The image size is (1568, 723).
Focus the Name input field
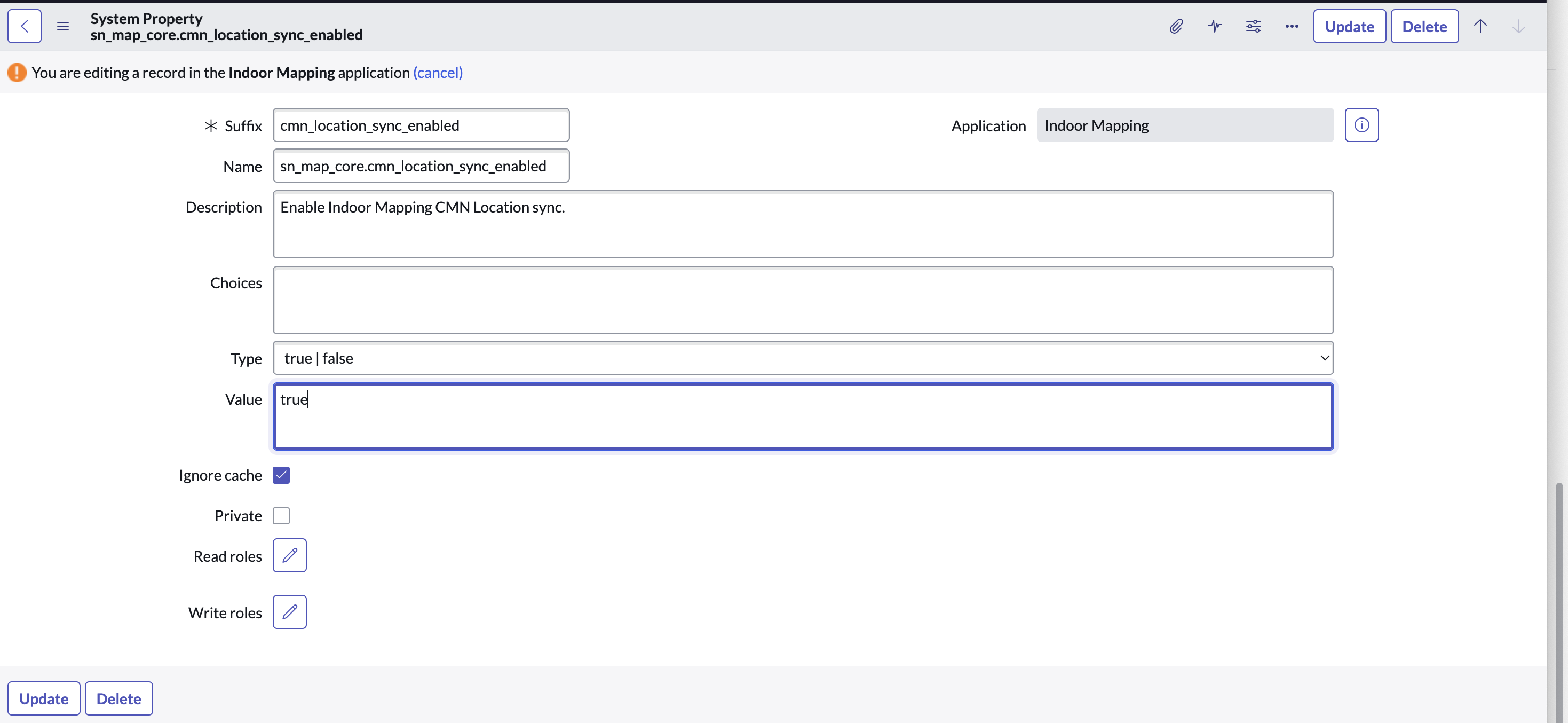click(421, 166)
